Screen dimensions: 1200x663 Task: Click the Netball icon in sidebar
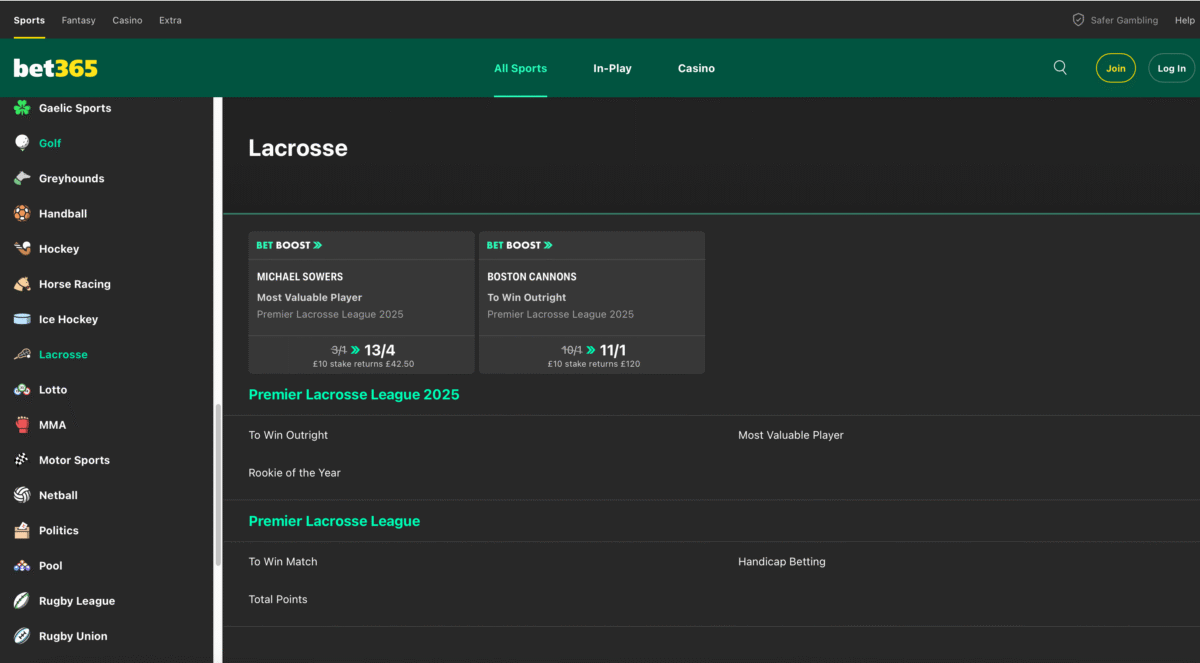(22, 495)
